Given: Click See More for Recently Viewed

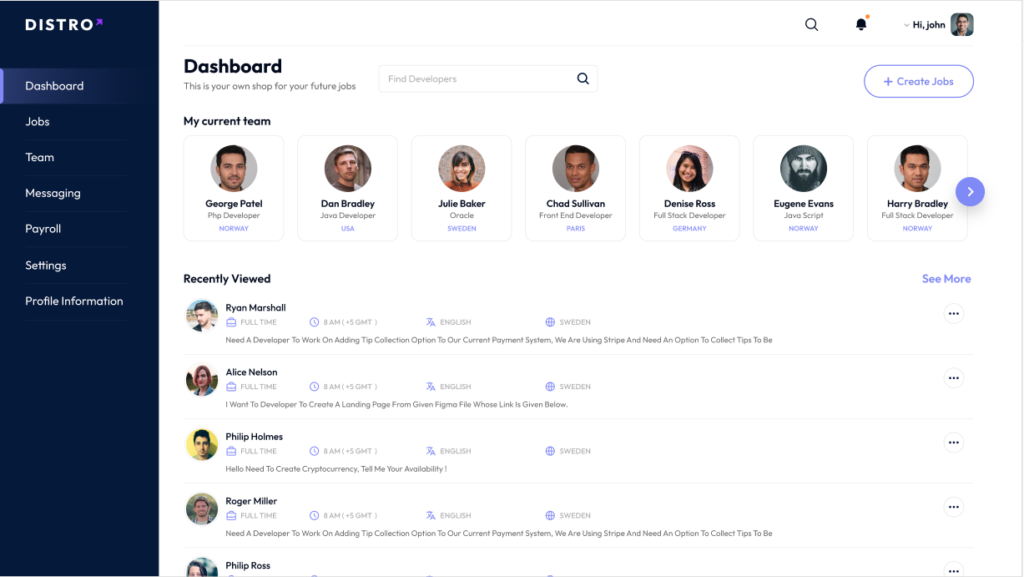Looking at the screenshot, I should (x=946, y=279).
